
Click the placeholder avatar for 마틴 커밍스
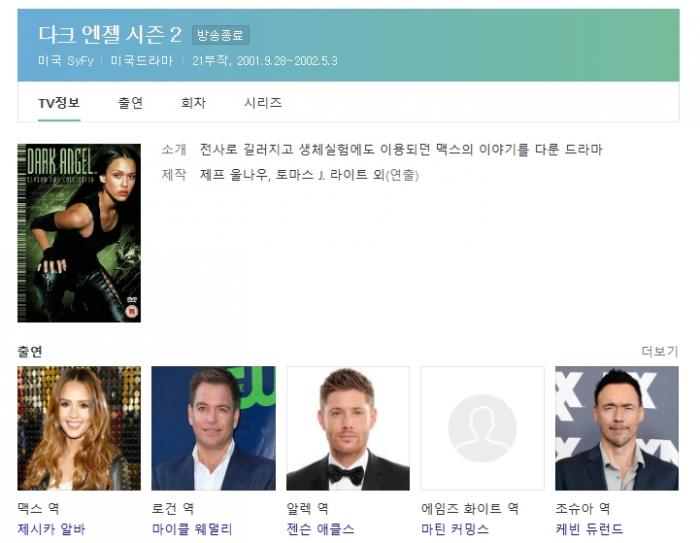(x=482, y=428)
